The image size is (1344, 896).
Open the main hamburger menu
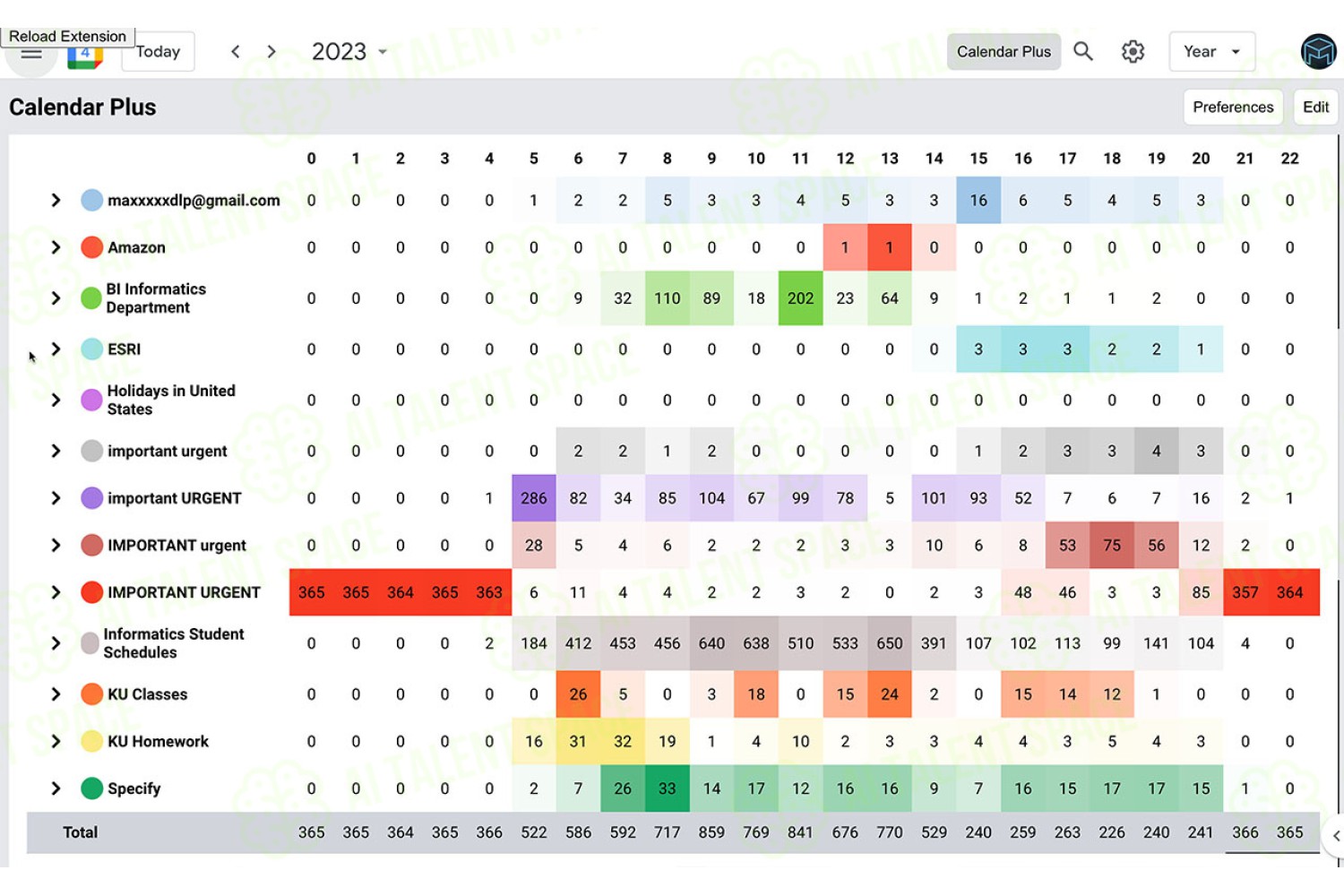pyautogui.click(x=31, y=54)
